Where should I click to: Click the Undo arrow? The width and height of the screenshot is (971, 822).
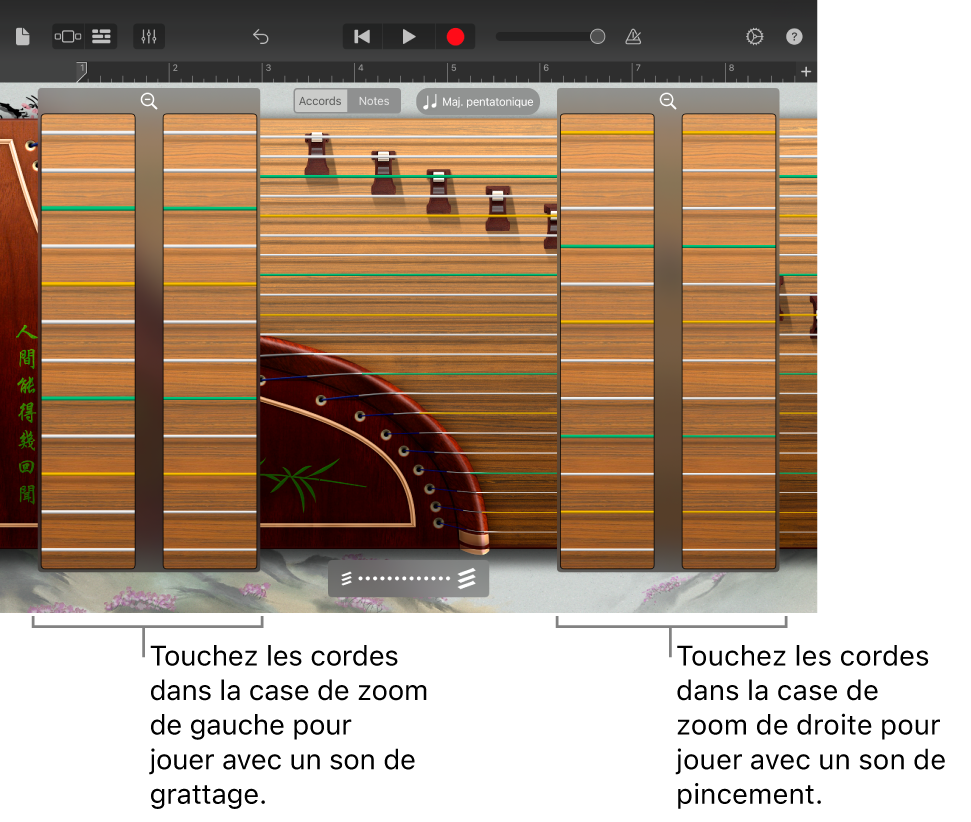point(260,36)
